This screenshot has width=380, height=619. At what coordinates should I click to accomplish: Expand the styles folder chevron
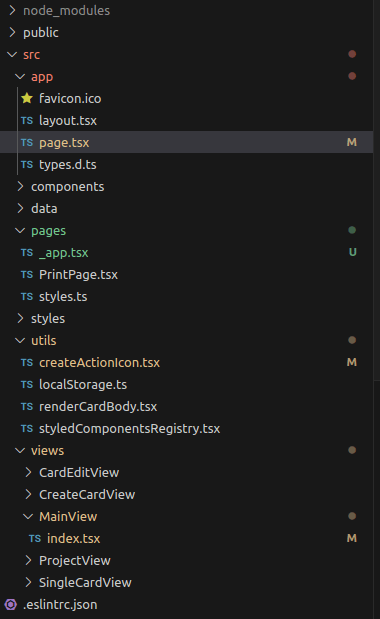20,319
